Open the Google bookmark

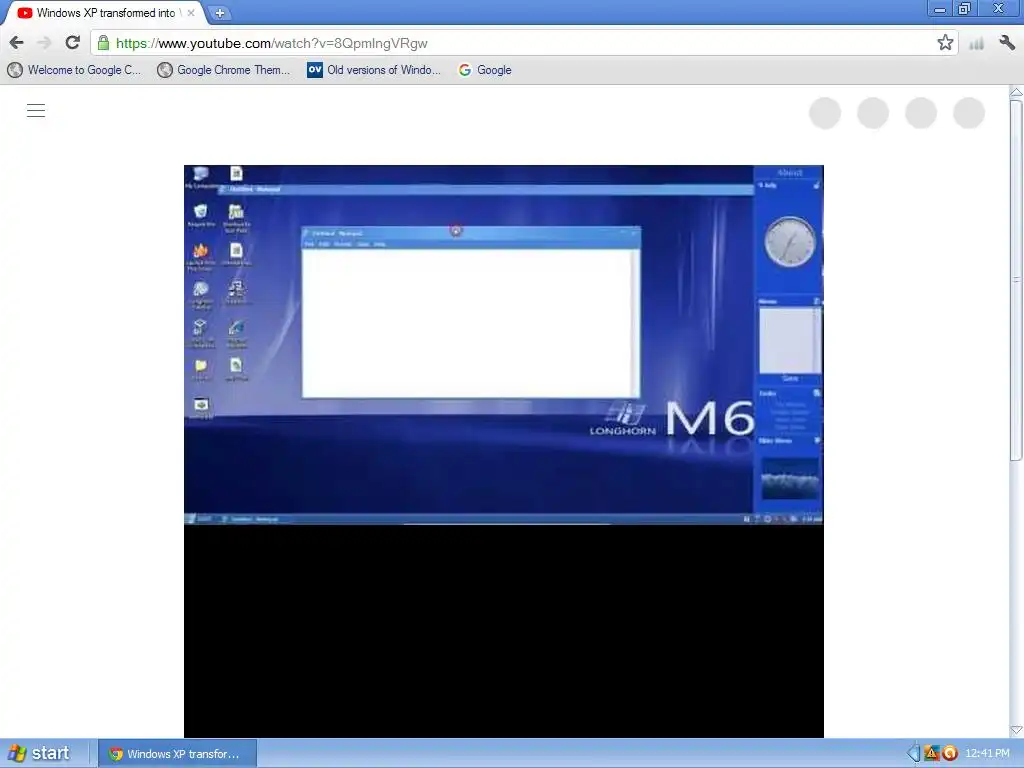click(485, 70)
